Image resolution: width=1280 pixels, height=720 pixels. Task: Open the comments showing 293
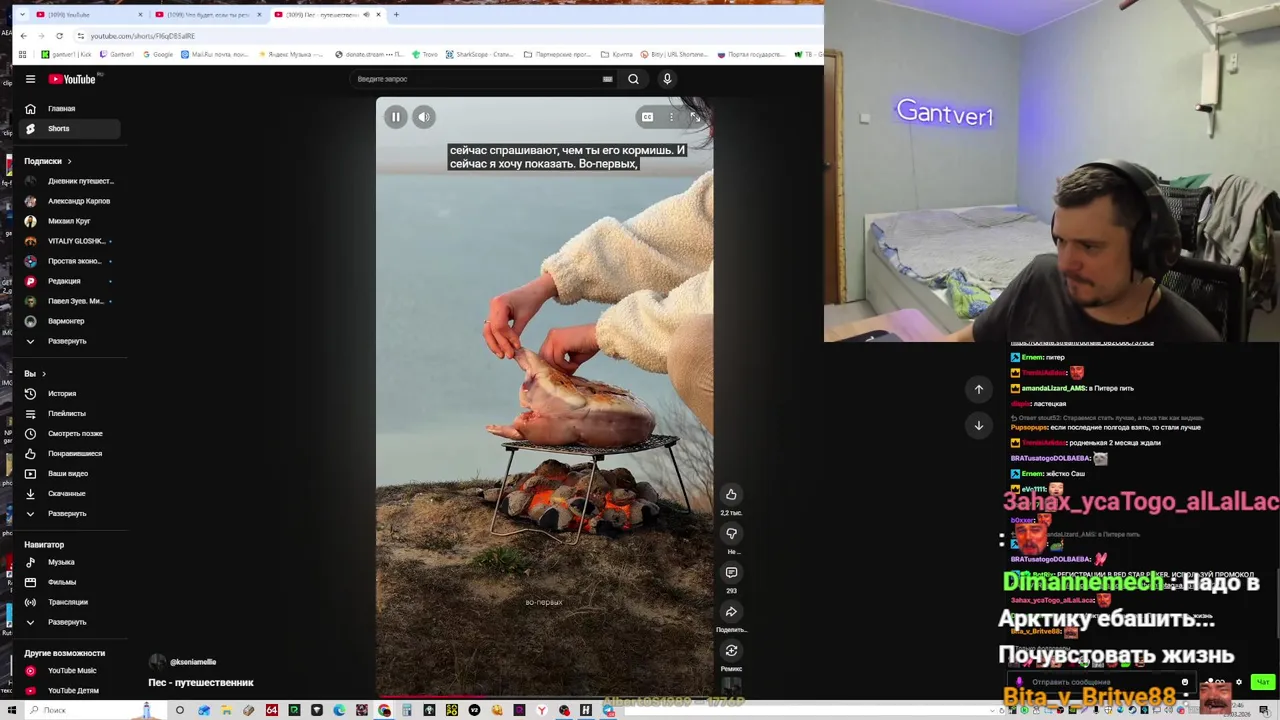tap(731, 572)
